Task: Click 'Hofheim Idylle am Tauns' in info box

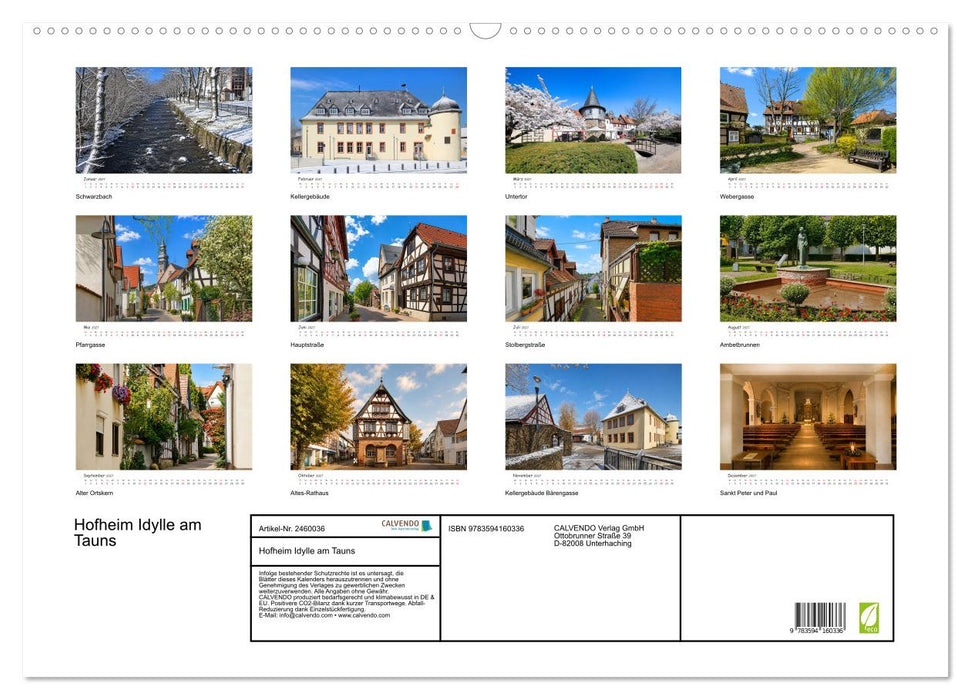Action: point(307,551)
